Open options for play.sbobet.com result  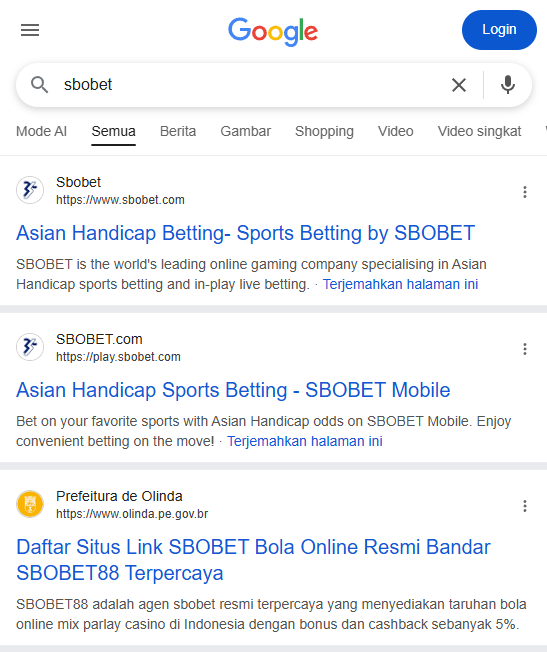pos(525,349)
